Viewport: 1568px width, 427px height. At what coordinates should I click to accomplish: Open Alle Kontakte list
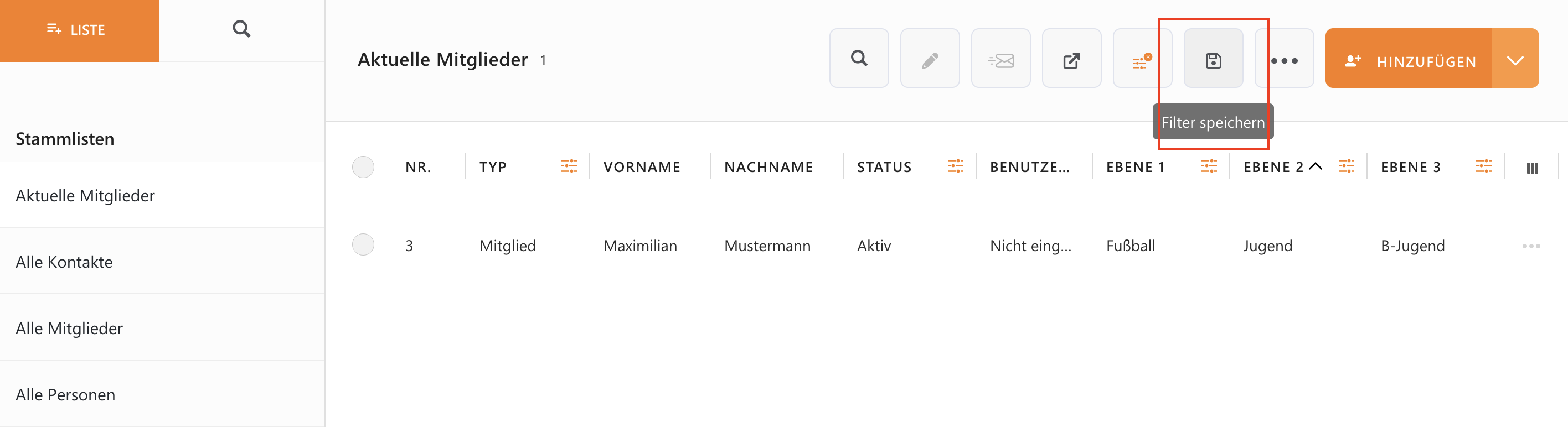[162, 262]
